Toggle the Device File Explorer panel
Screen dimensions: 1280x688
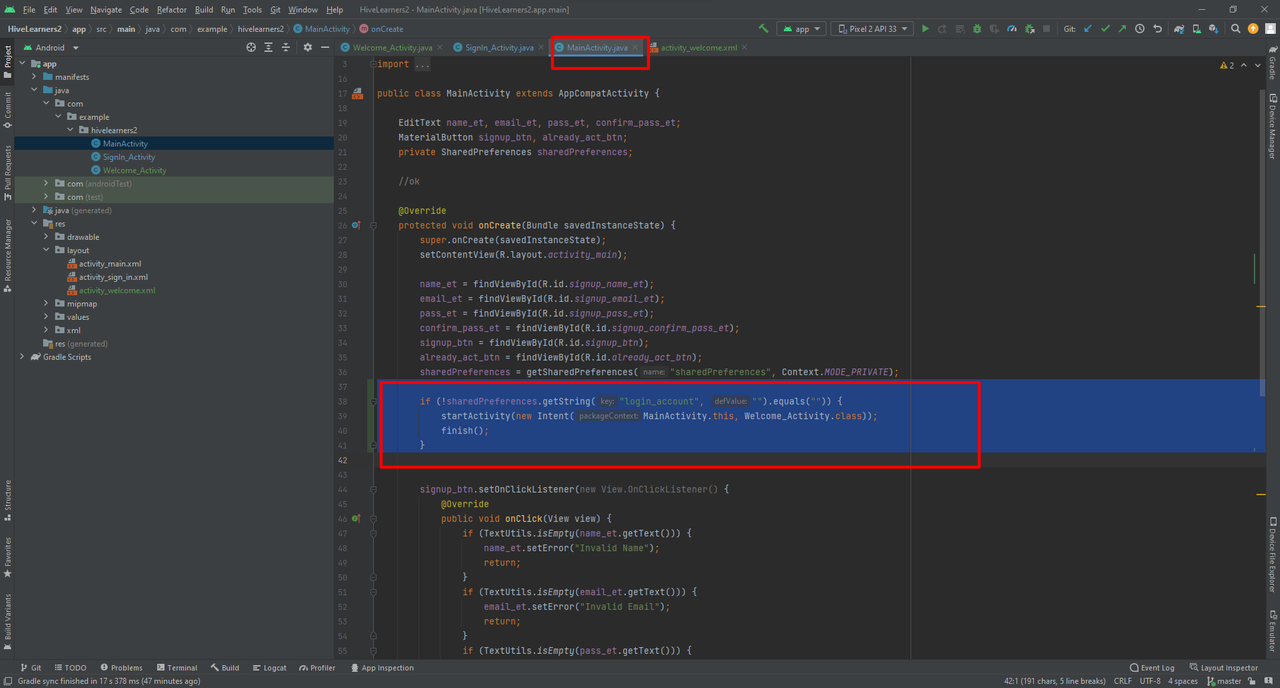[1272, 555]
